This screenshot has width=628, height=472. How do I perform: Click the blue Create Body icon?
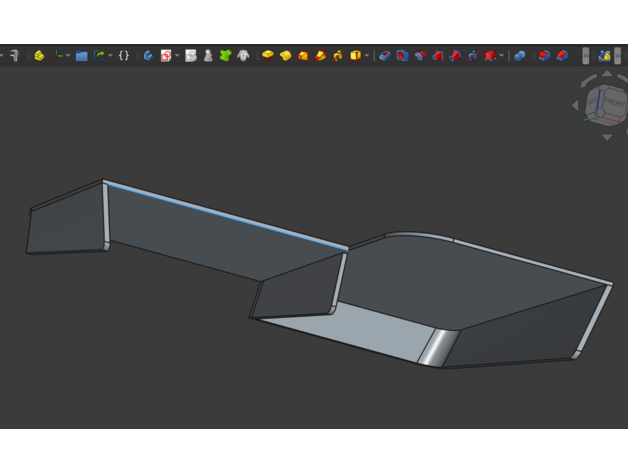point(148,56)
